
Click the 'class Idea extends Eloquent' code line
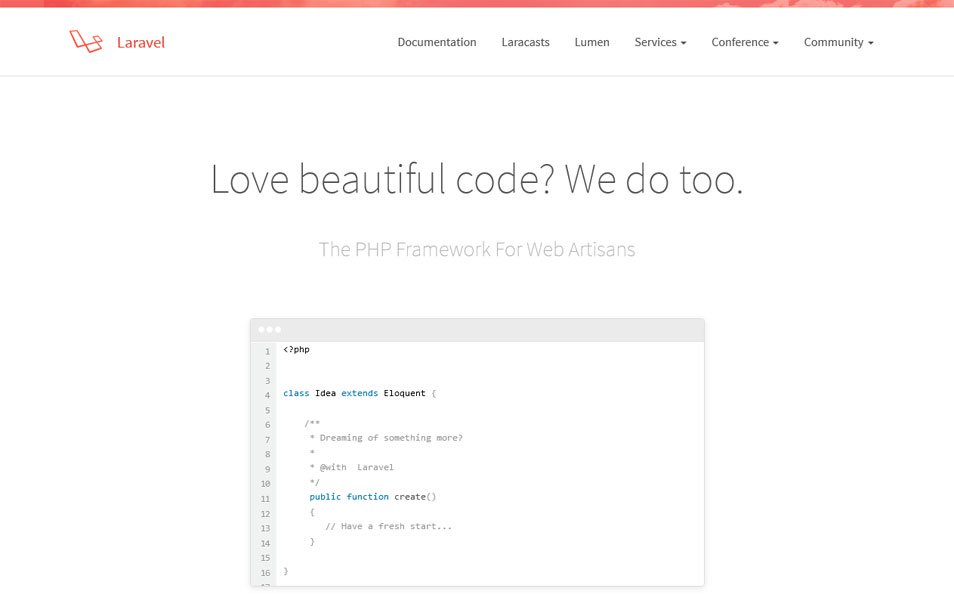pyautogui.click(x=360, y=393)
